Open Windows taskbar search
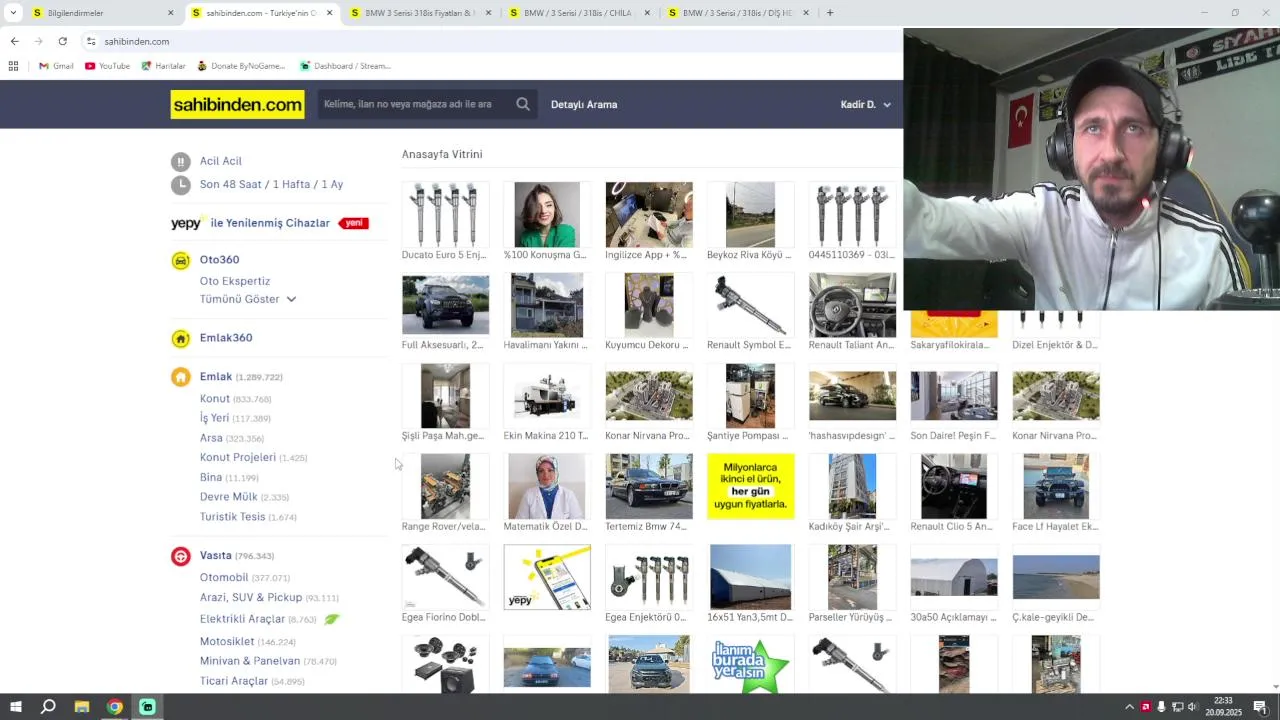1280x720 pixels. [48, 707]
